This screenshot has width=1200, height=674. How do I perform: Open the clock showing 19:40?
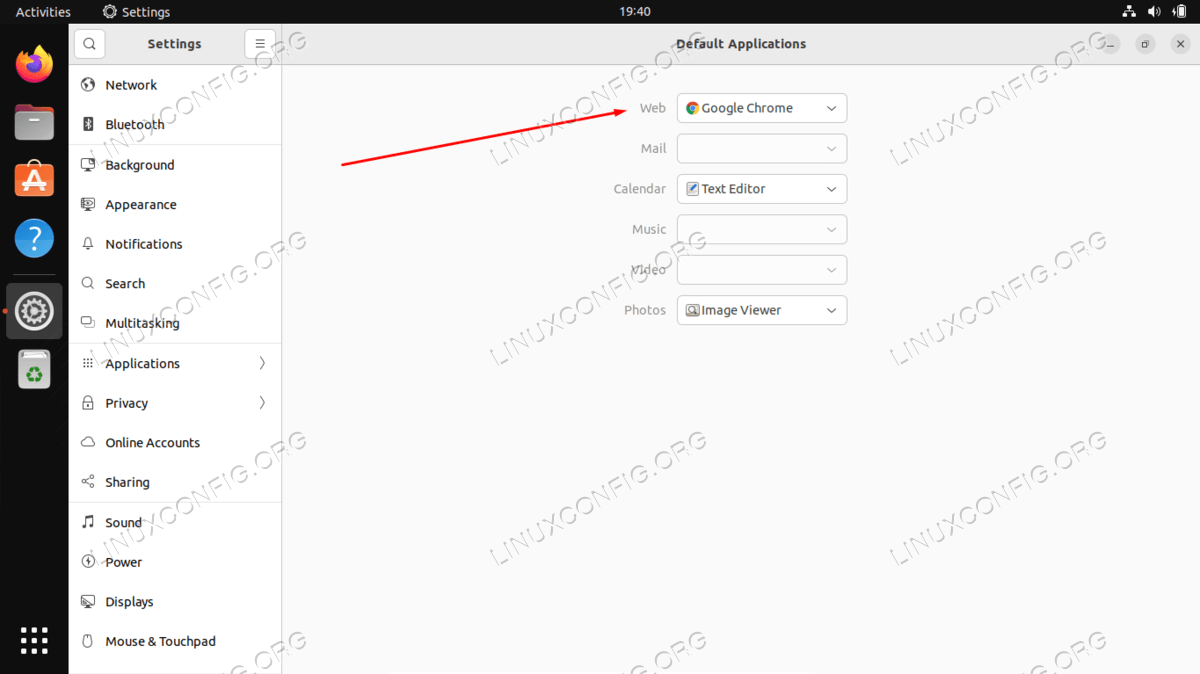point(635,12)
